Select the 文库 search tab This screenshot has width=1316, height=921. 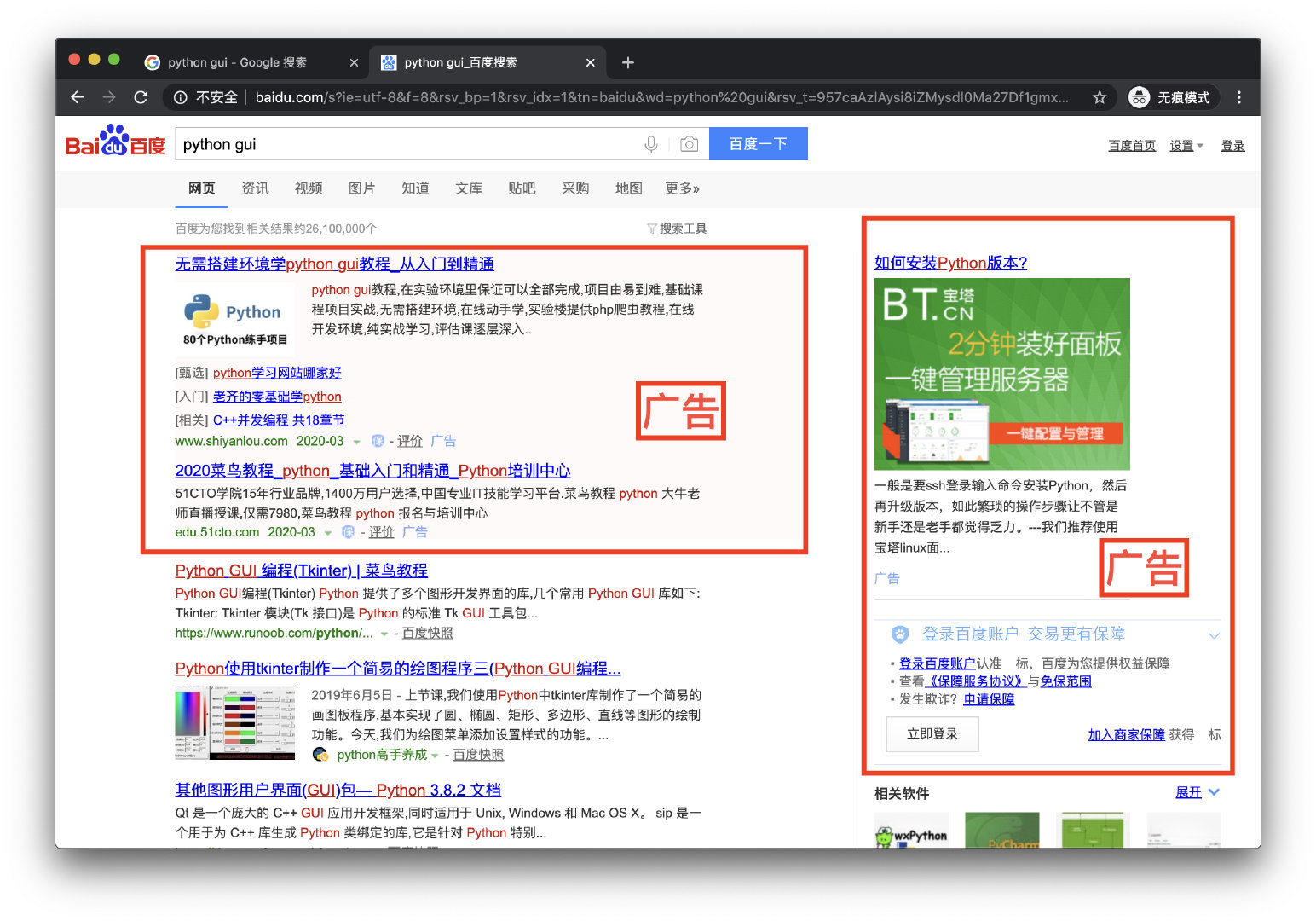tap(469, 188)
